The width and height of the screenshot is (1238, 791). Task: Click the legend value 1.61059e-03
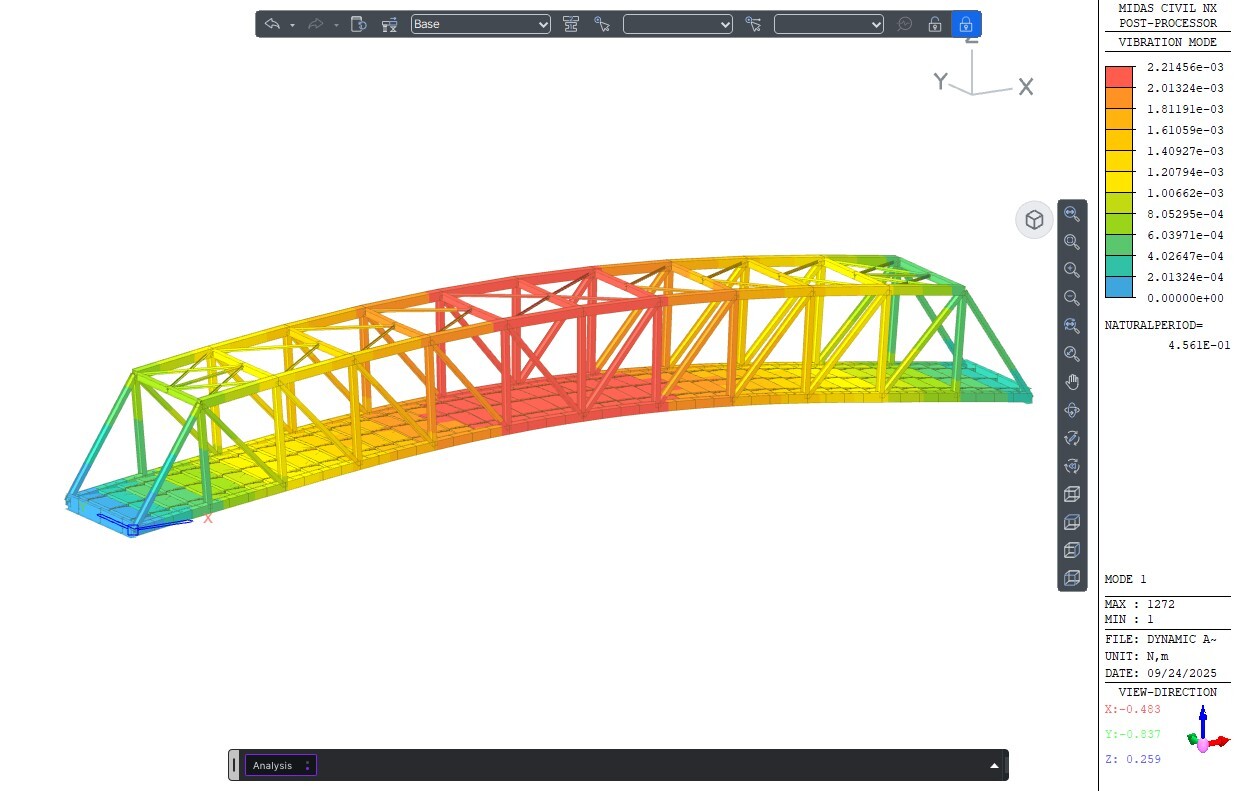pos(1185,130)
